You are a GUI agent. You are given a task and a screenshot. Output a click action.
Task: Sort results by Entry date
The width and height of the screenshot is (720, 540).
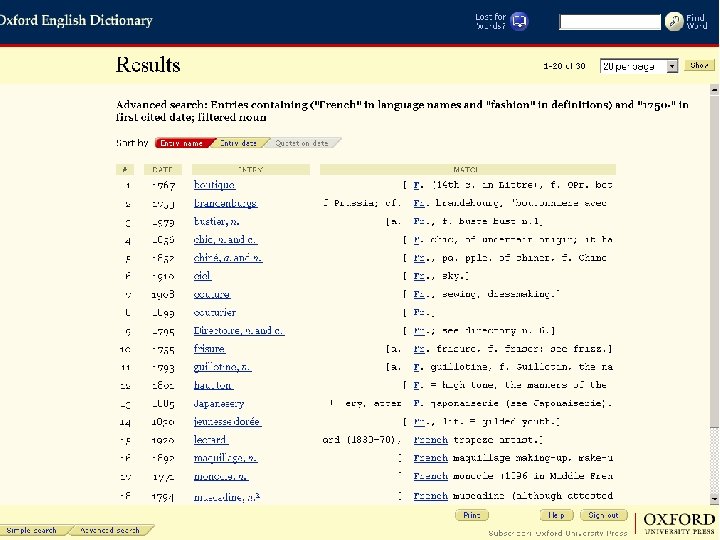click(x=239, y=143)
